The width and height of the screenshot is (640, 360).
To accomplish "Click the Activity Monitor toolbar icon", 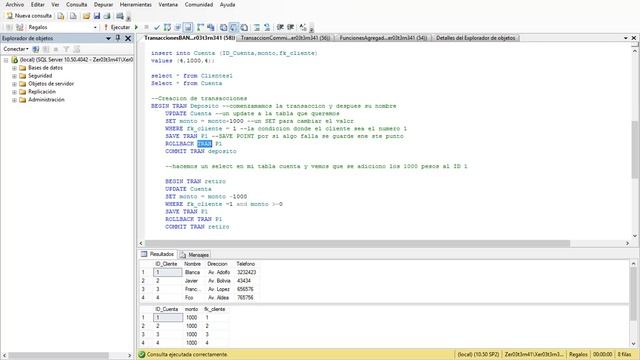I will pyautogui.click(x=120, y=16).
